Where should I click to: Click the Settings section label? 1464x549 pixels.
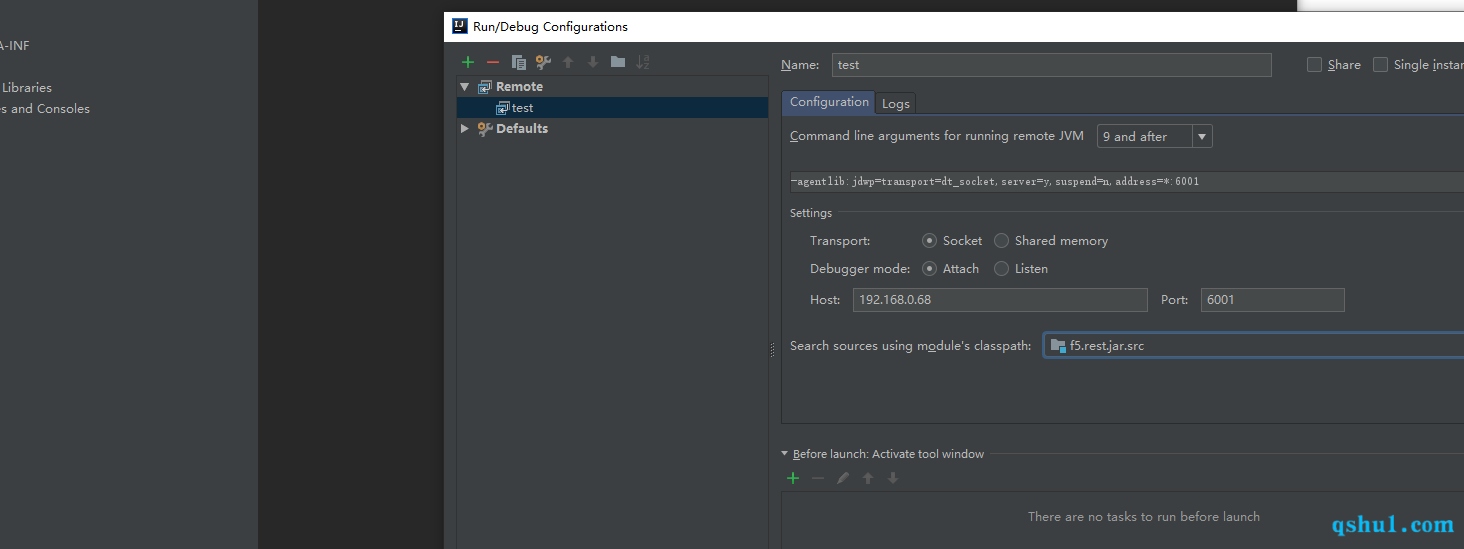pos(811,213)
